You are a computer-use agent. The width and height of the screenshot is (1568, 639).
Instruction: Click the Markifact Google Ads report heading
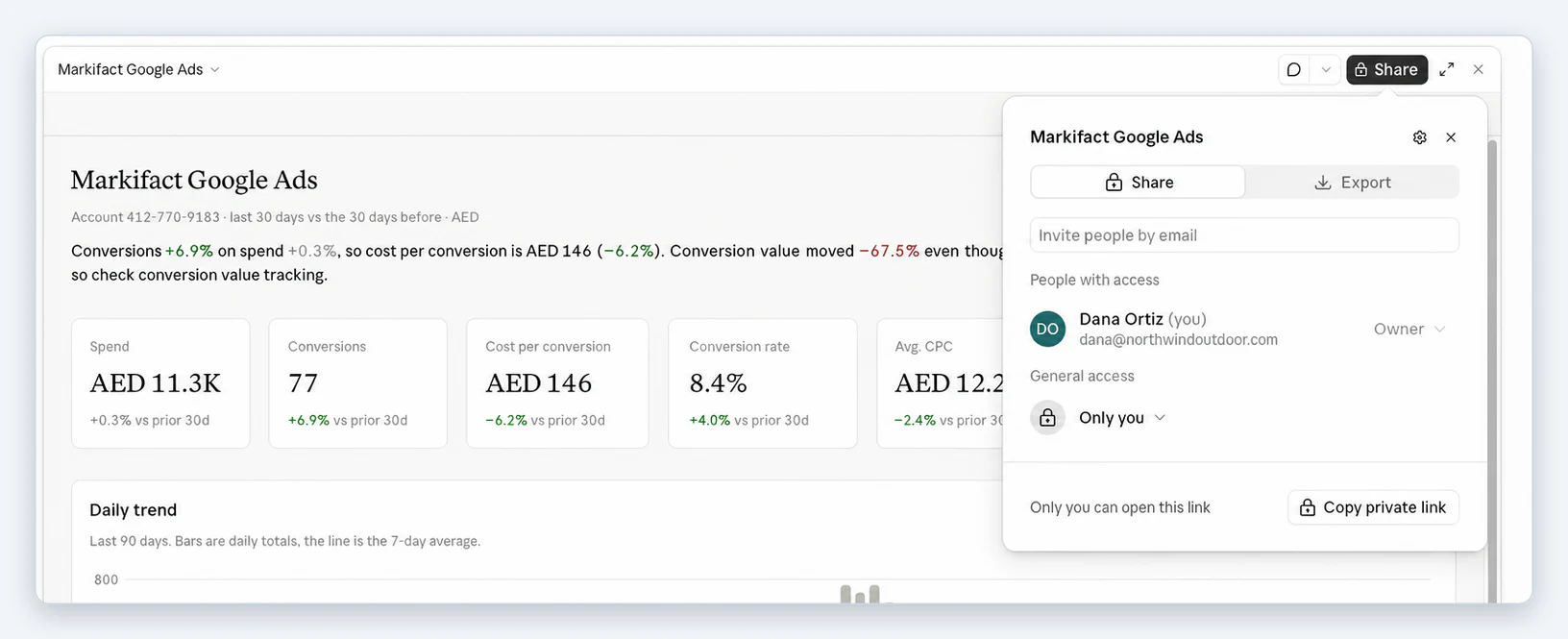(194, 180)
